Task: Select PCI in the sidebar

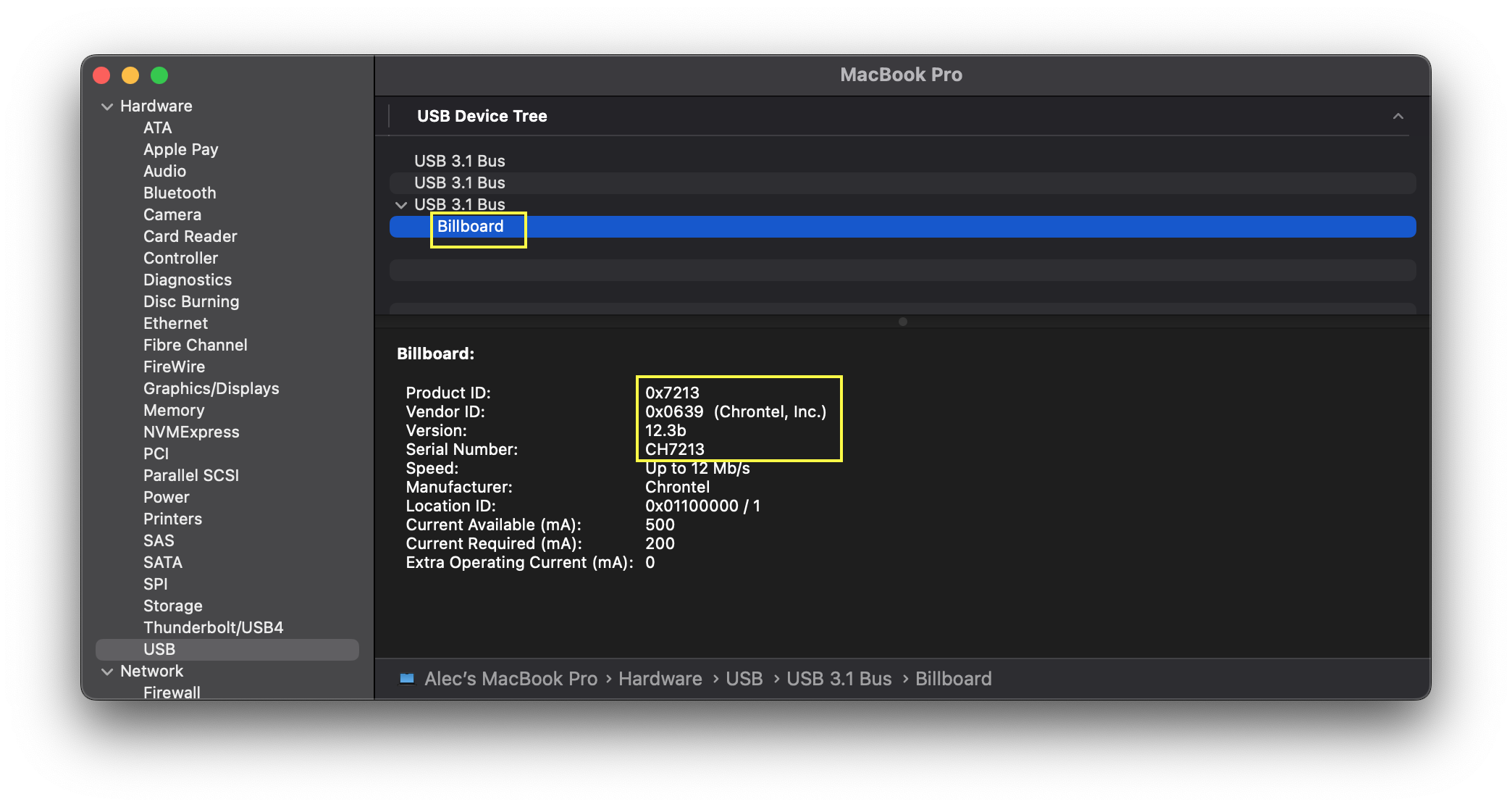Action: click(x=156, y=454)
